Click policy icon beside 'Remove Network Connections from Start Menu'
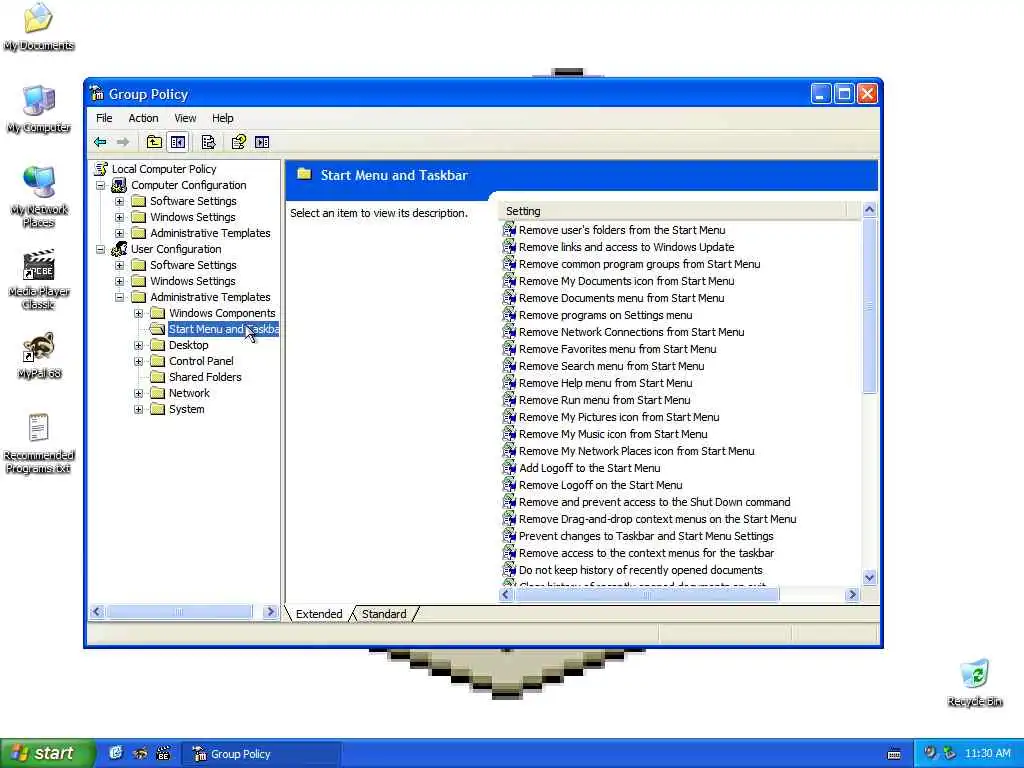This screenshot has width=1024, height=768. coord(509,332)
